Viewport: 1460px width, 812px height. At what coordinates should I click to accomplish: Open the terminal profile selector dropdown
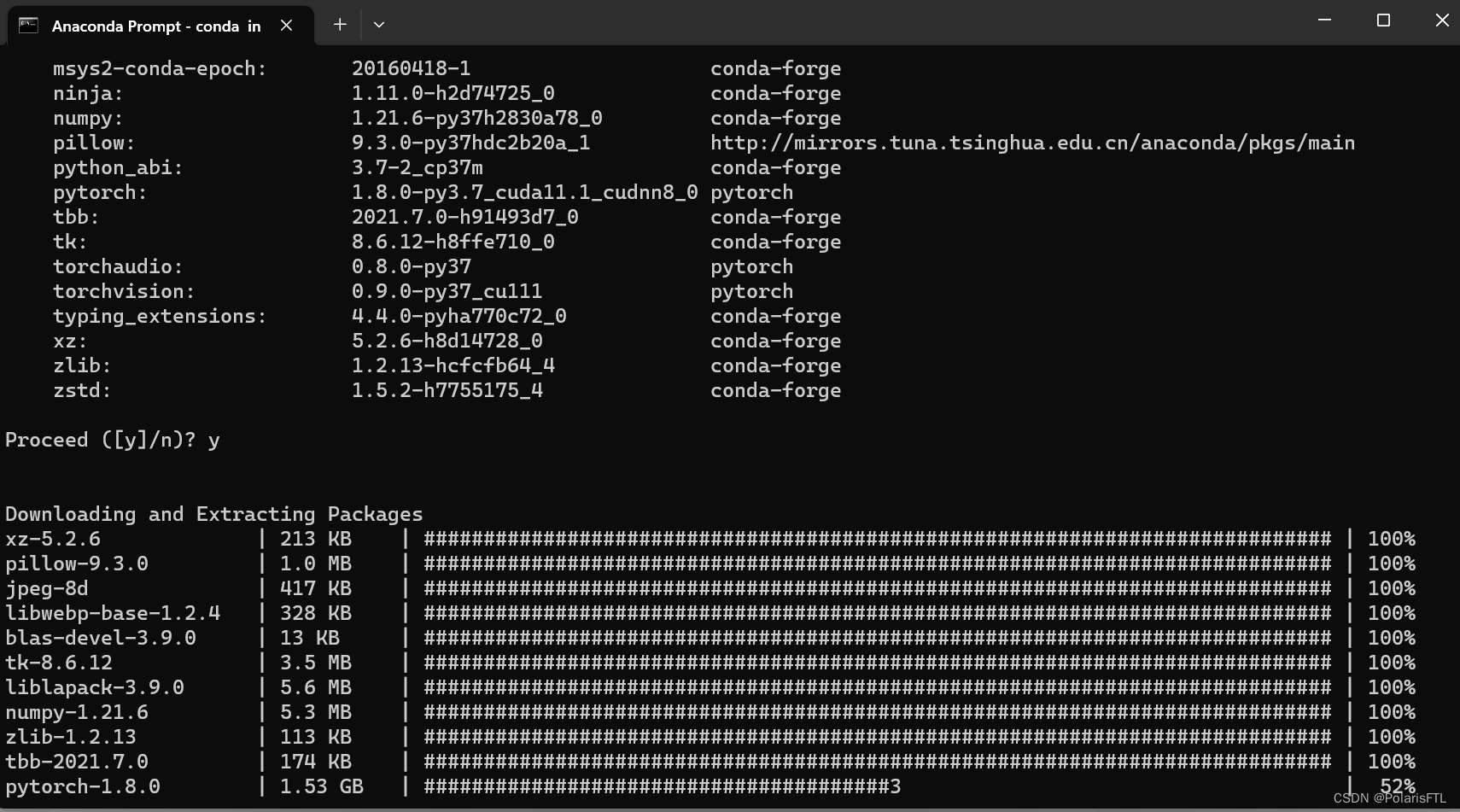(379, 25)
